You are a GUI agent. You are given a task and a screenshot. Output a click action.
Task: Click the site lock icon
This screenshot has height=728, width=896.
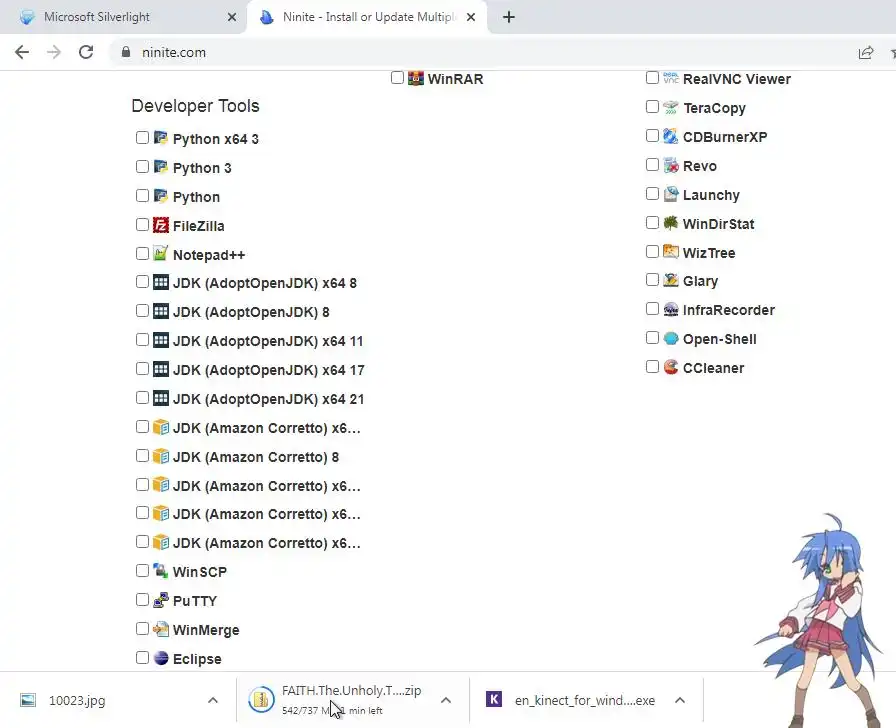point(126,52)
